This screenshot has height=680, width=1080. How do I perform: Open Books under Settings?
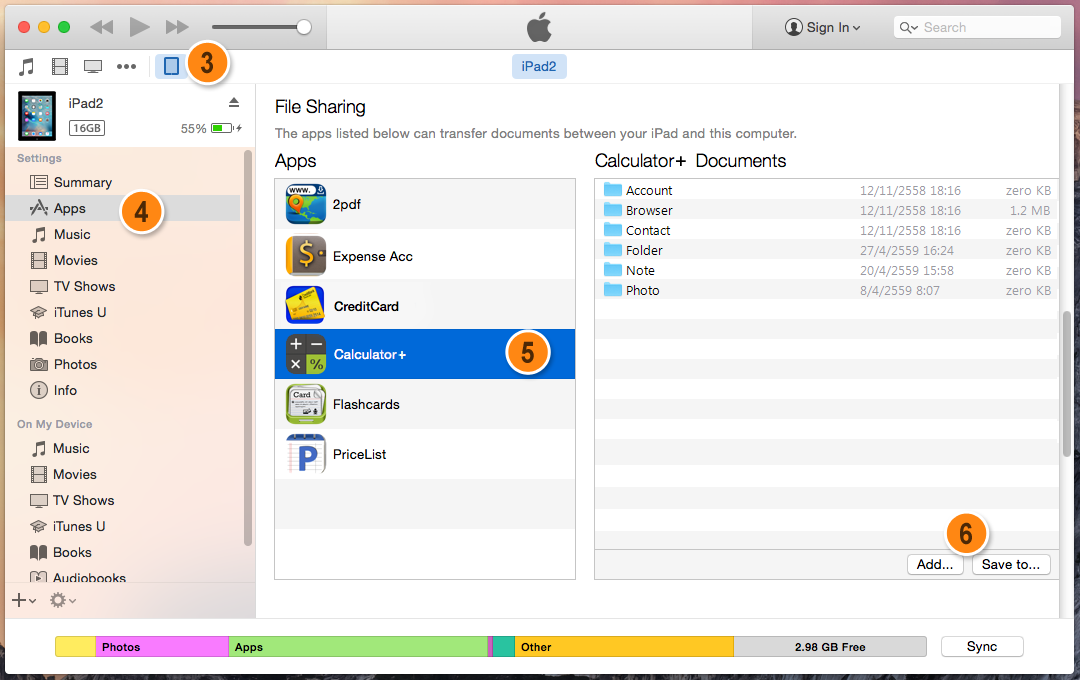[124, 338]
